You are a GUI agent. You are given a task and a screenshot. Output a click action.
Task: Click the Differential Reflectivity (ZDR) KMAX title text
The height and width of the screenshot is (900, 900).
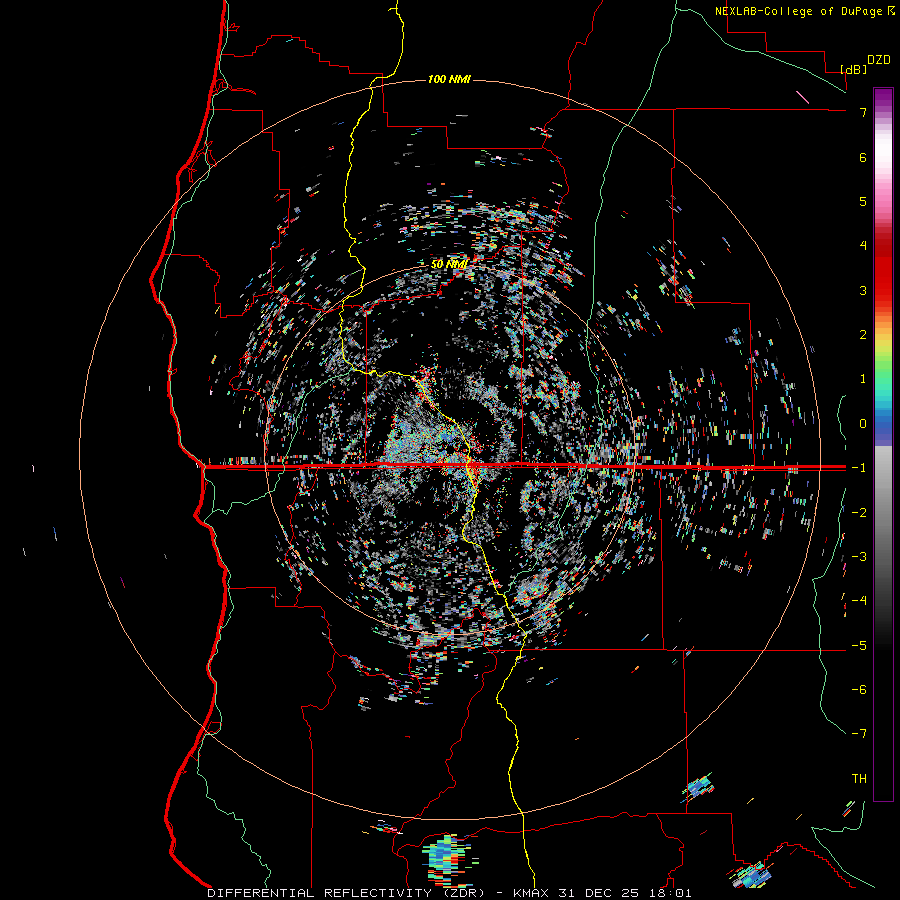tap(449, 893)
